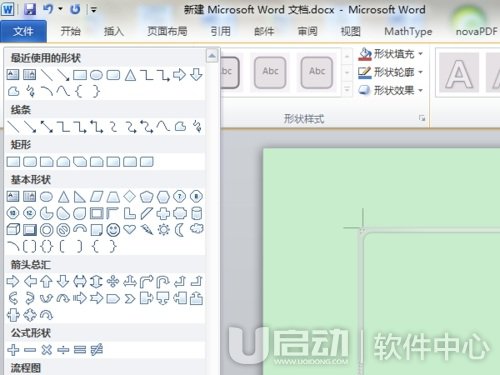
Task: Select the moon shape
Action: click(x=180, y=230)
